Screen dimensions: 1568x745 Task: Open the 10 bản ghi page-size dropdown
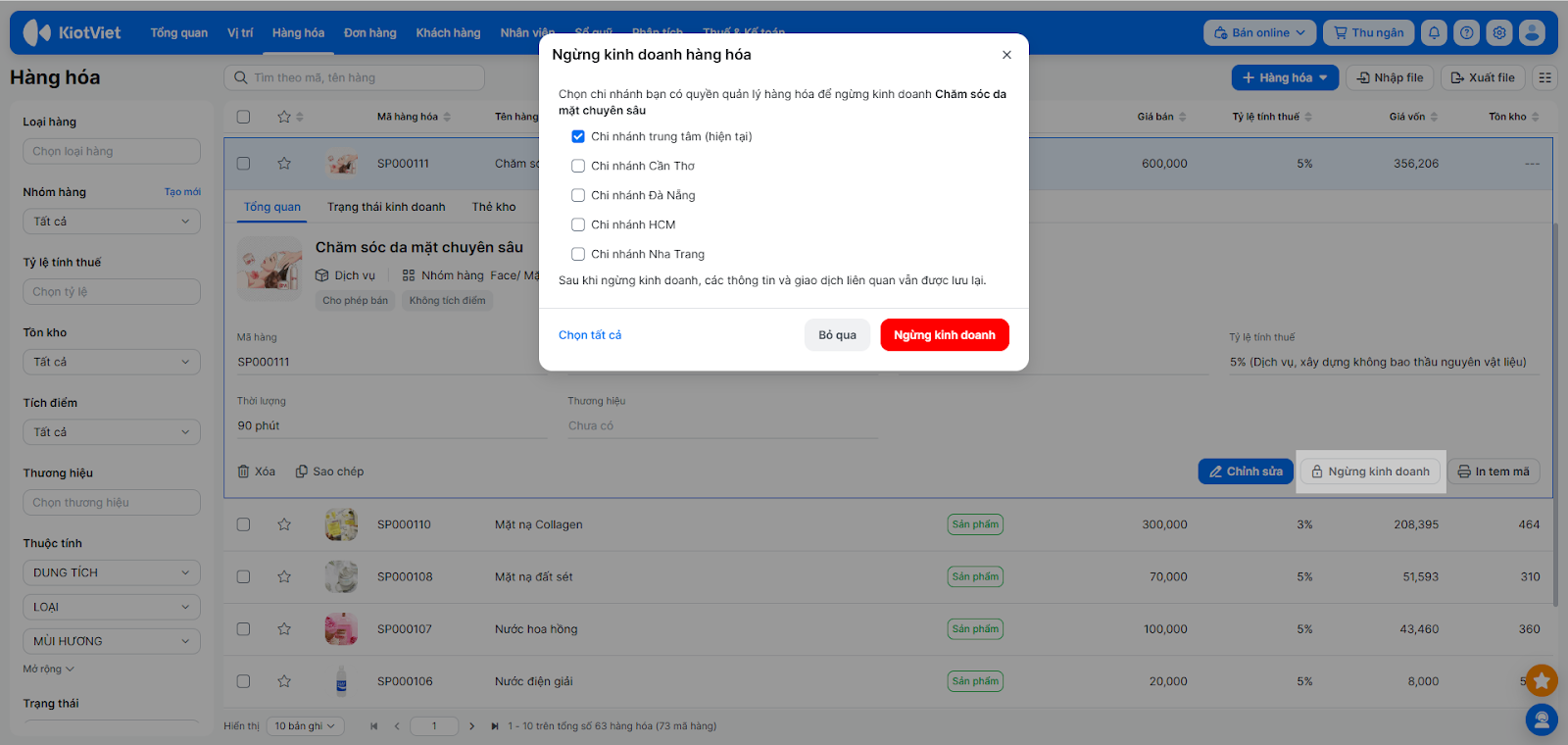pos(304,726)
